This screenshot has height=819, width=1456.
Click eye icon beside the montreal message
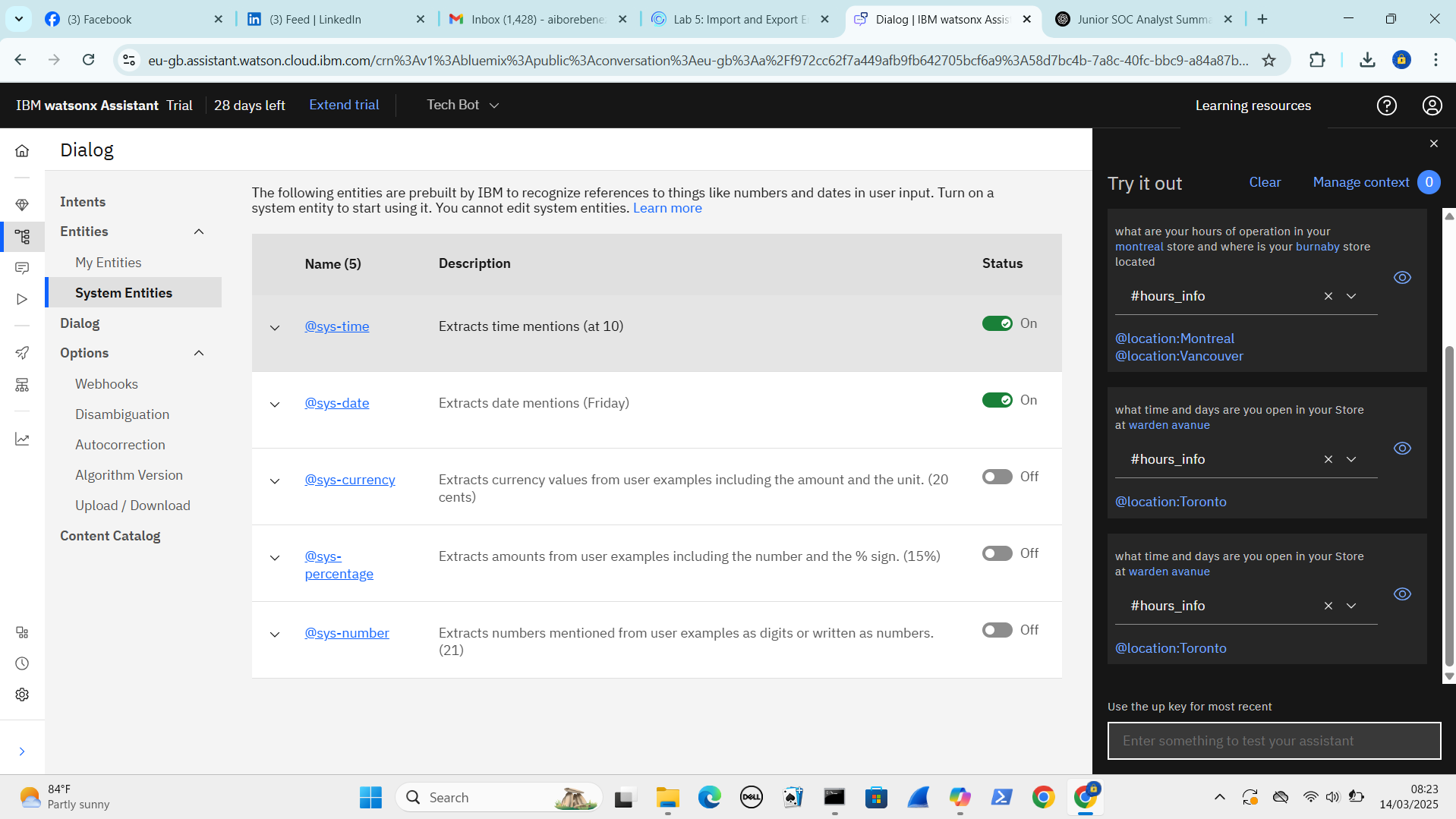pos(1402,278)
